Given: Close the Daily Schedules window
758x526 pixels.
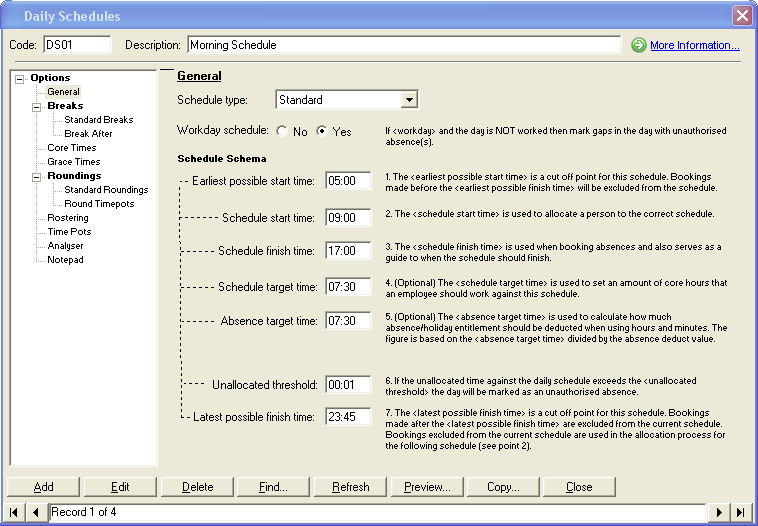Looking at the screenshot, I should point(742,15).
